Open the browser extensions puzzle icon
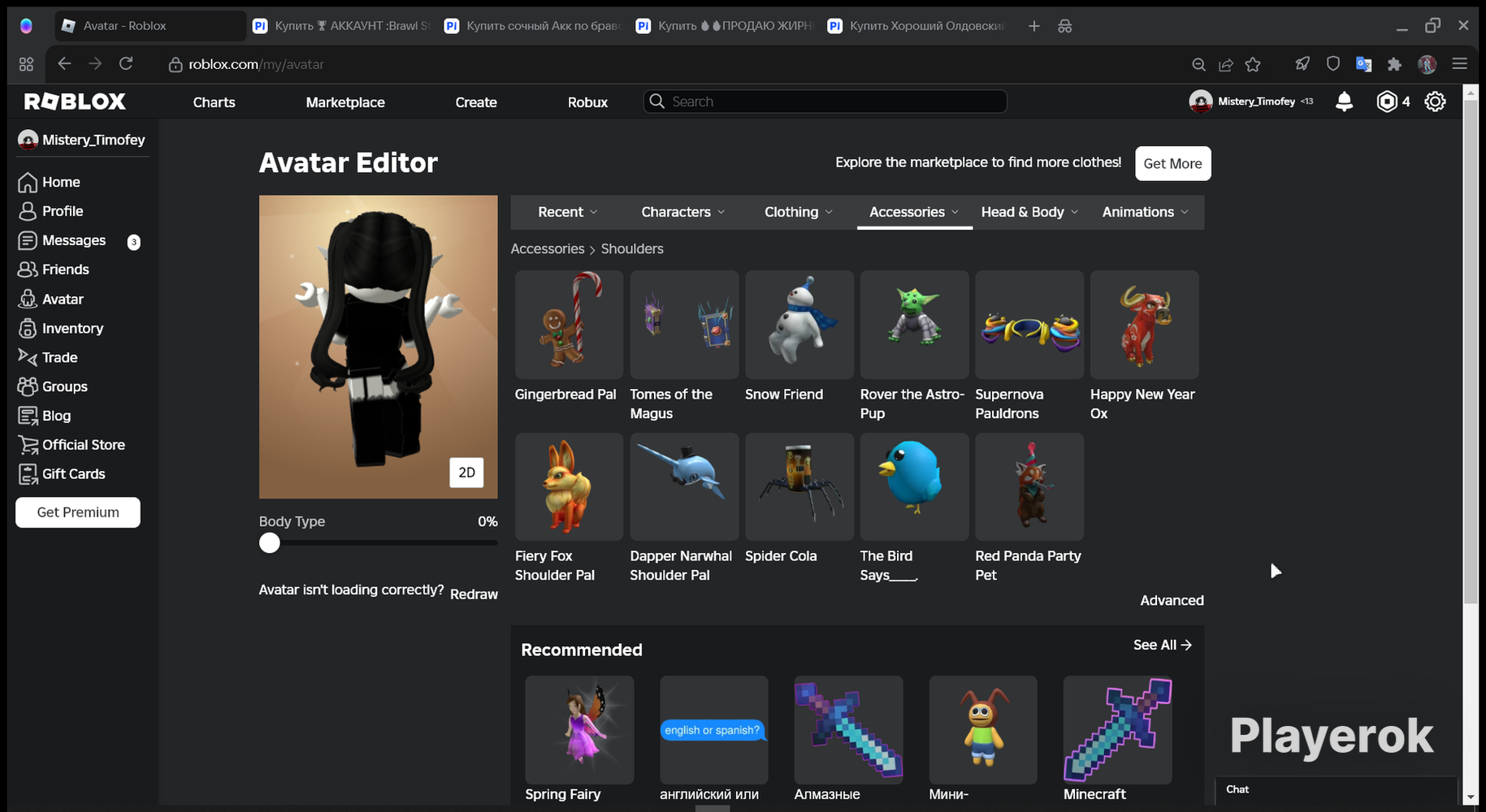The image size is (1486, 812). 1395,64
